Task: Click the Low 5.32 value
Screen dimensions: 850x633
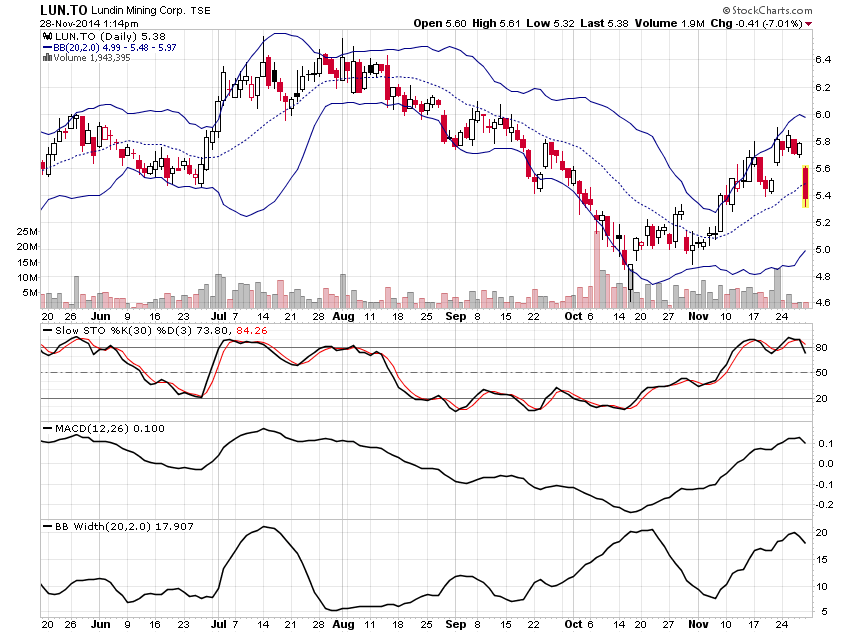Action: tap(550, 23)
